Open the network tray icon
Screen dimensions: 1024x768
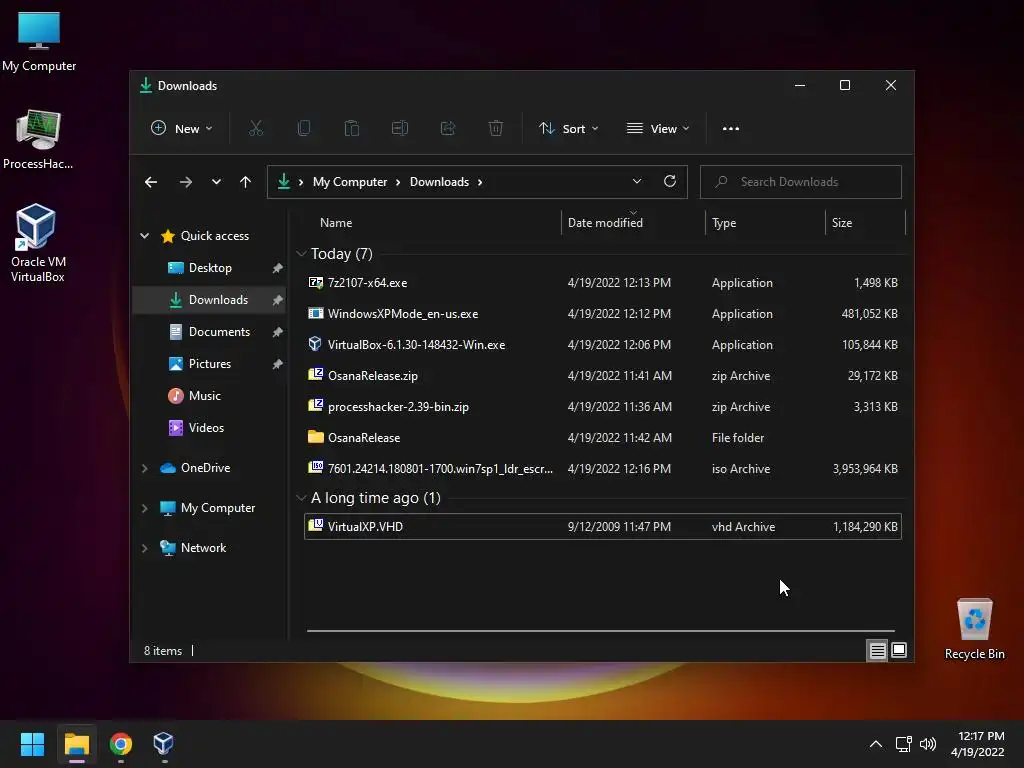point(903,744)
